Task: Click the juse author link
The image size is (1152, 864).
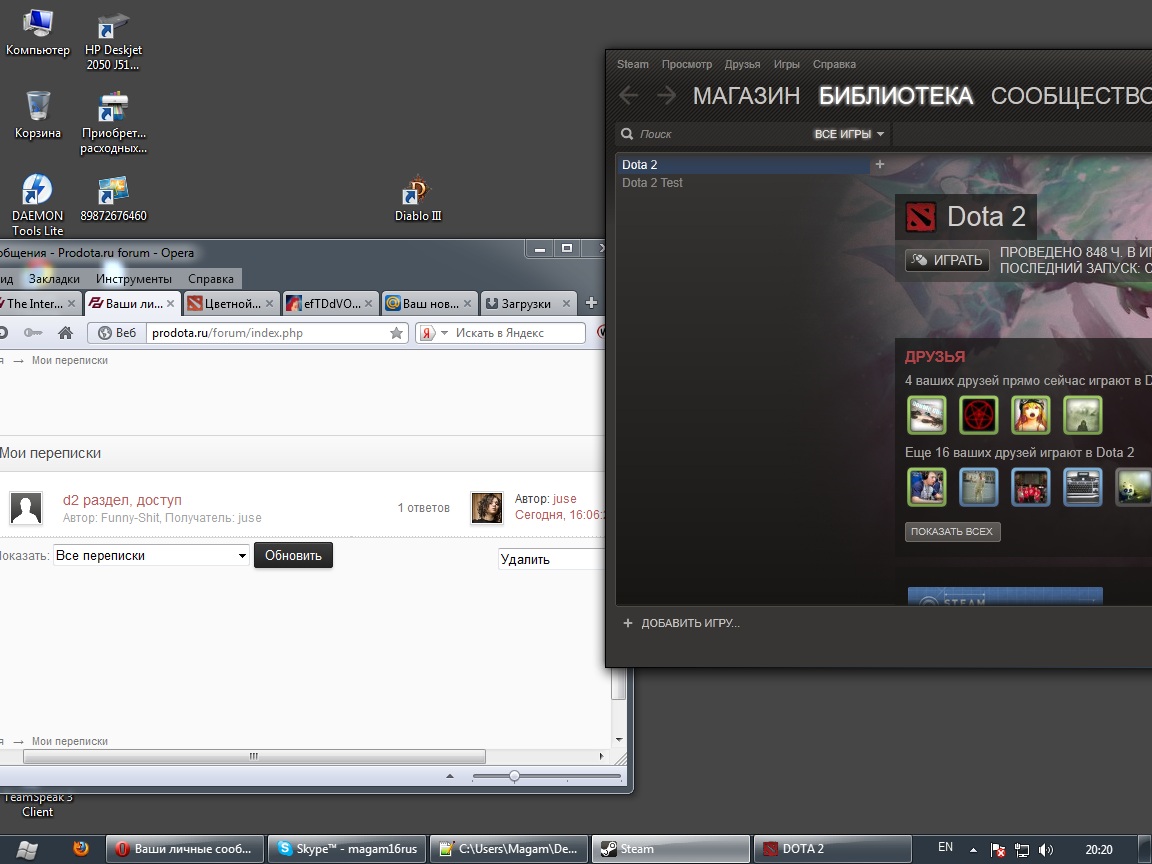Action: (565, 499)
